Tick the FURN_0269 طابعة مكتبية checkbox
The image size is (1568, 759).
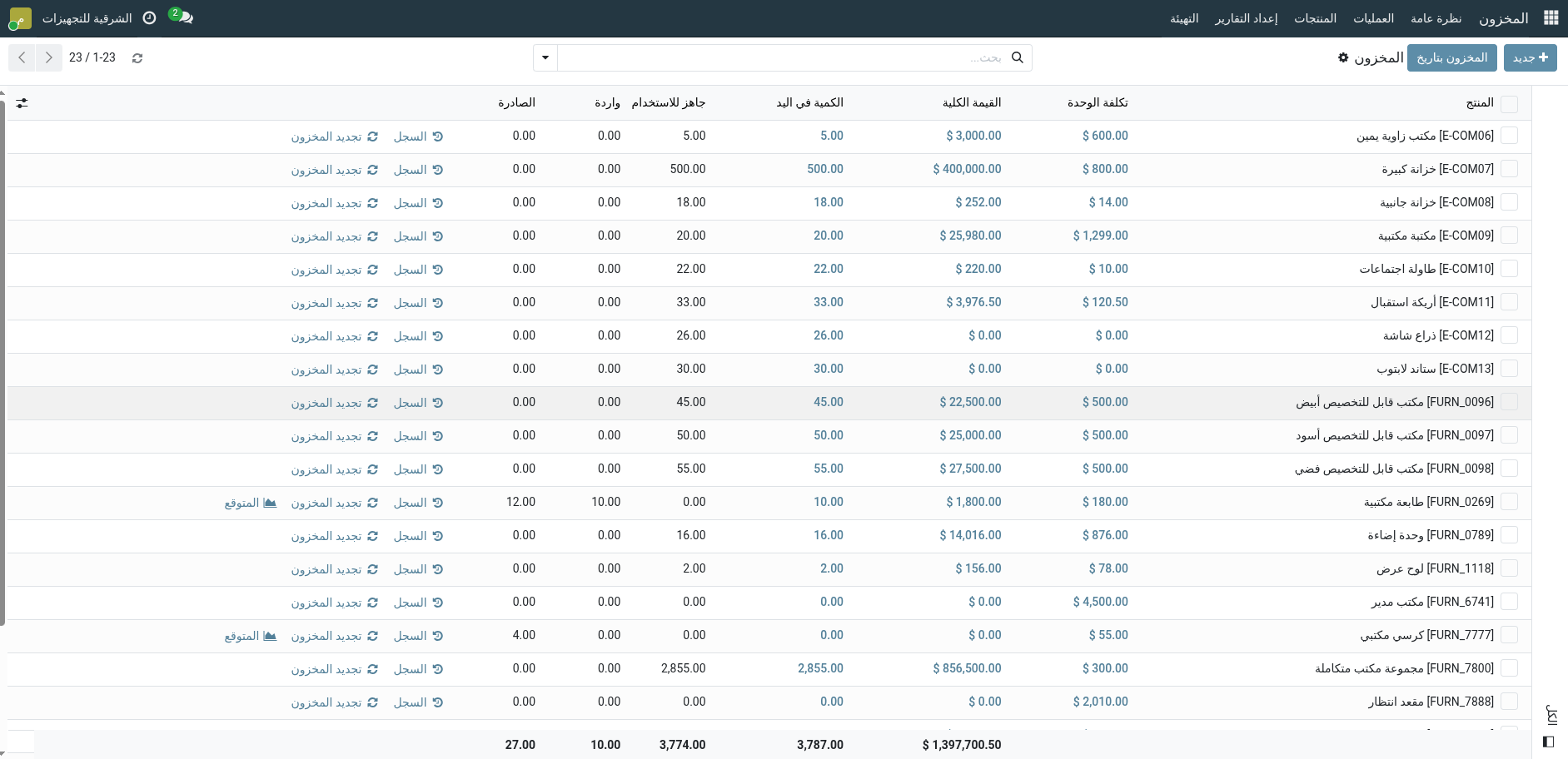pyautogui.click(x=1509, y=502)
